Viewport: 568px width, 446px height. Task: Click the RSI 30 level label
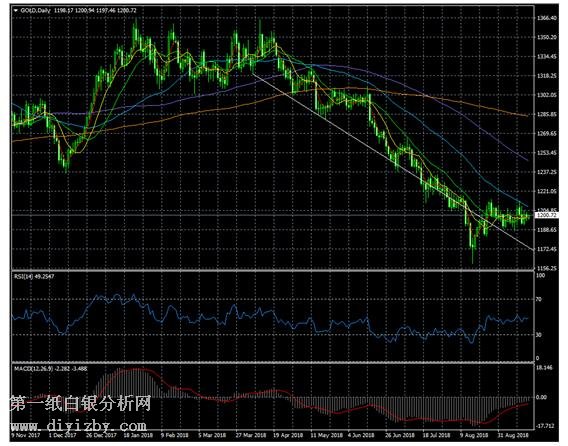[x=539, y=335]
